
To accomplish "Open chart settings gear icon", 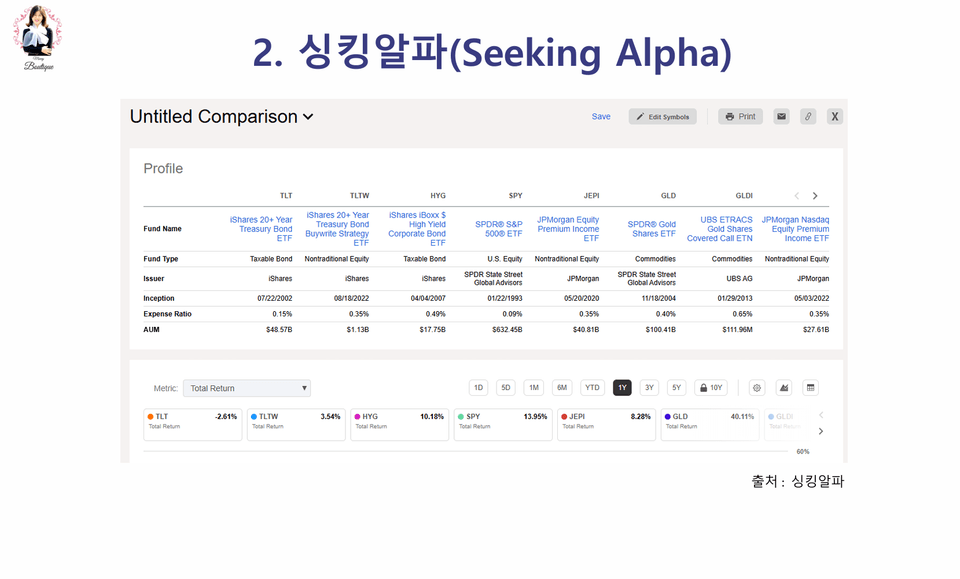I will point(757,387).
